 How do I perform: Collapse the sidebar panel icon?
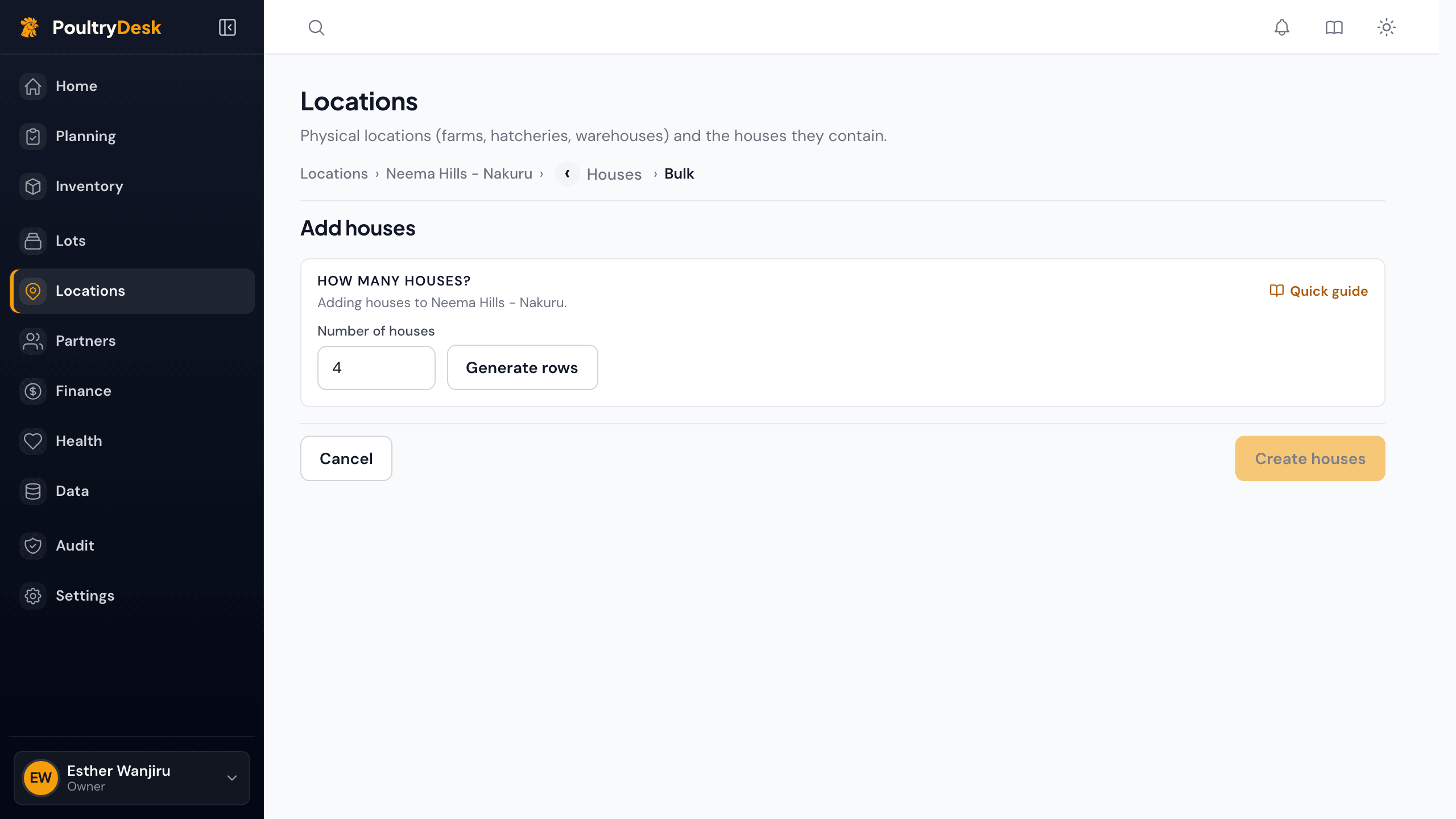click(227, 27)
